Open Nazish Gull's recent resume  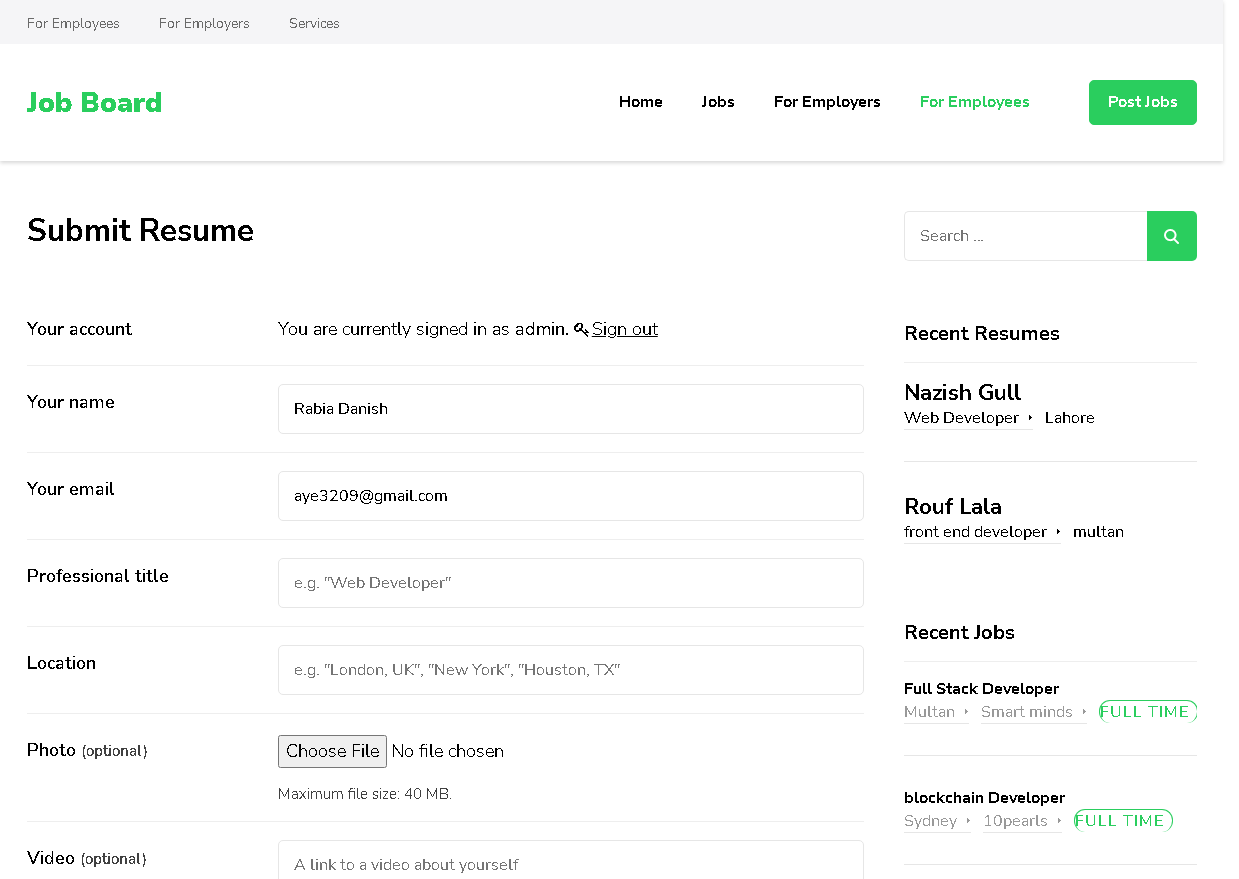click(x=962, y=392)
